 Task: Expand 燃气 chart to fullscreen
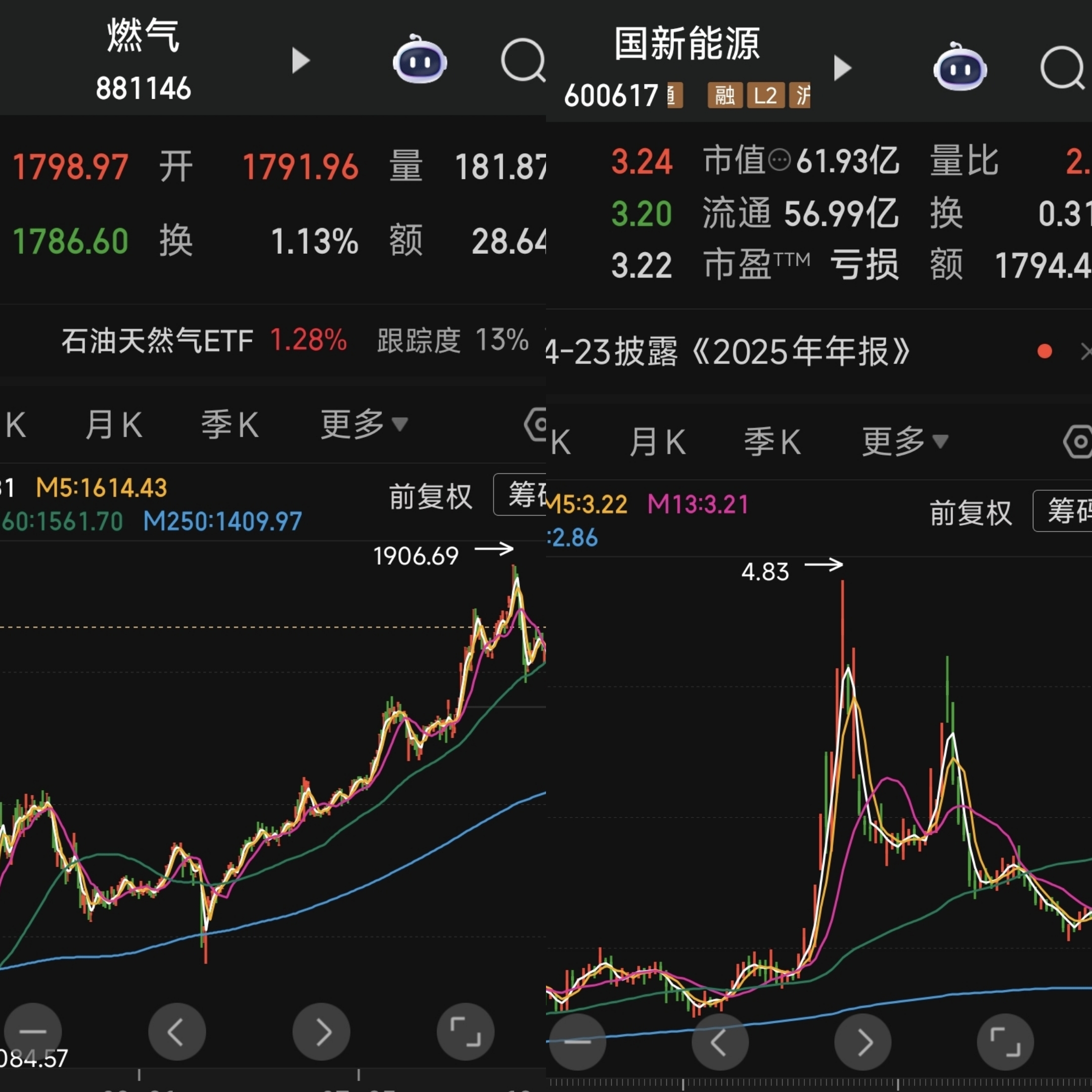(x=465, y=1031)
